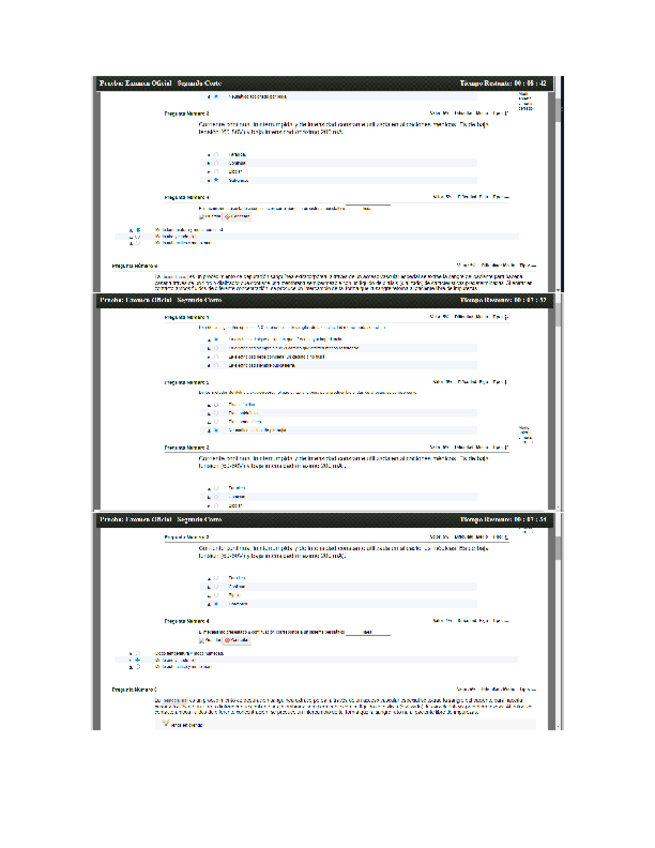
Task: Click the 'Pregunta Número 1' heading in the second exam capture
Action: tap(187, 317)
